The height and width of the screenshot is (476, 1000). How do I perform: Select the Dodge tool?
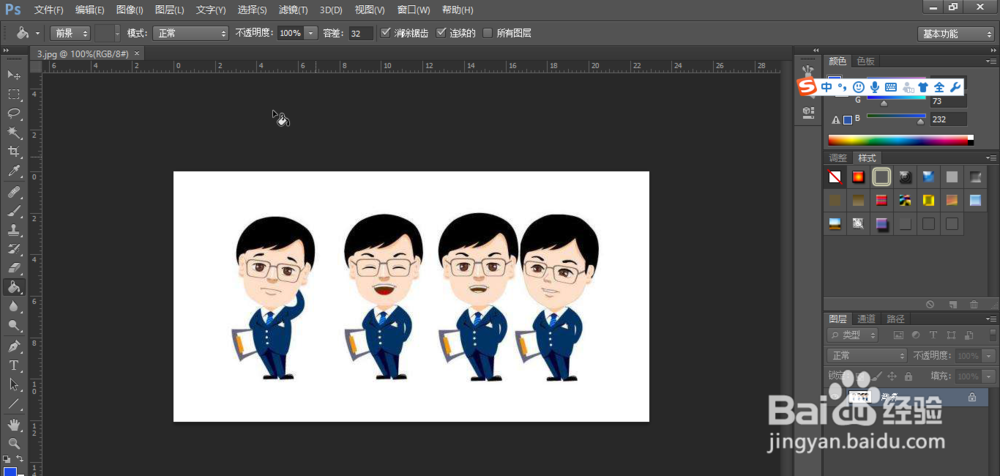click(14, 325)
